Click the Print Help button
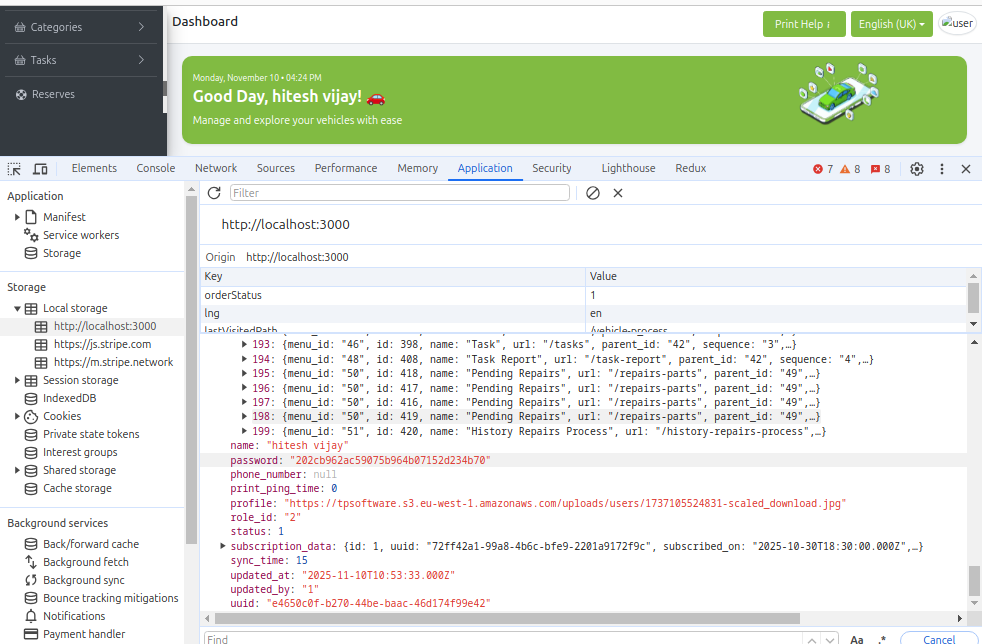The height and width of the screenshot is (644, 982). tap(804, 24)
